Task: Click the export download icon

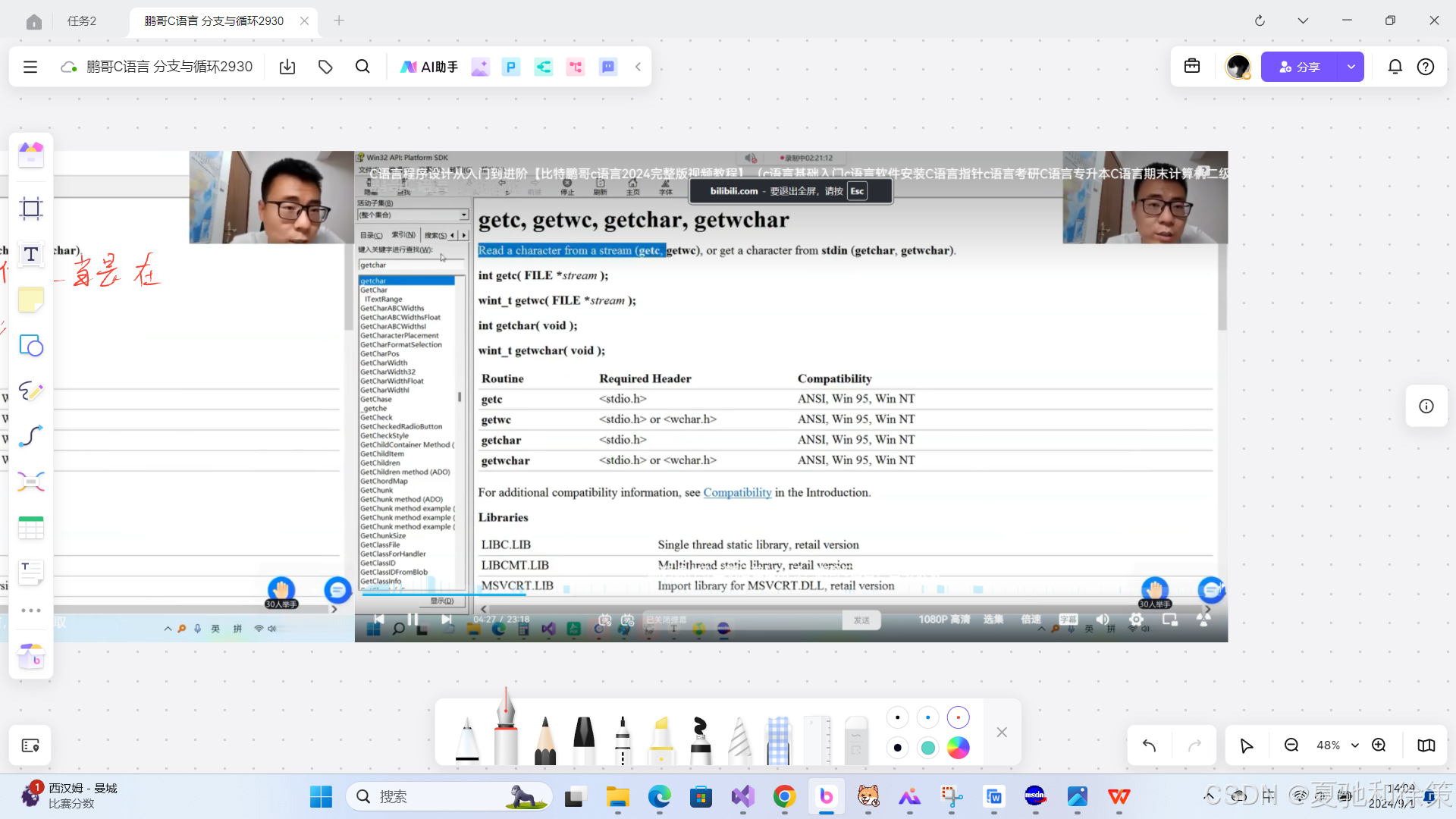Action: [x=287, y=67]
